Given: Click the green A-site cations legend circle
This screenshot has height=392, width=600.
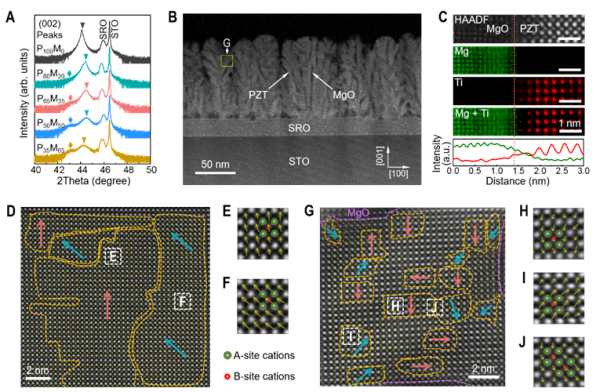Looking at the screenshot, I should pyautogui.click(x=227, y=355).
